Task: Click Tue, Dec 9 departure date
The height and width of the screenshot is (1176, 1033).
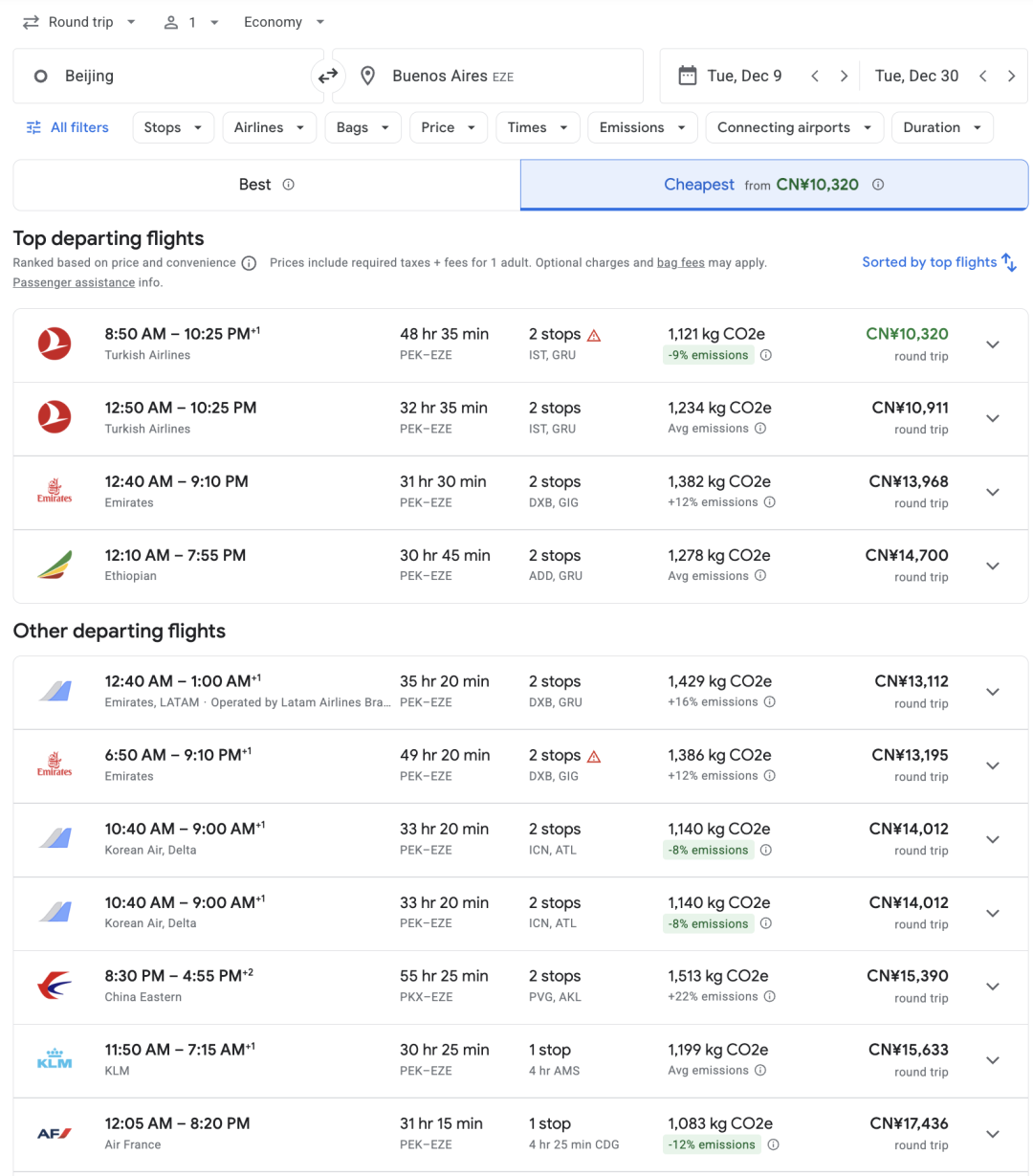Action: tap(744, 76)
